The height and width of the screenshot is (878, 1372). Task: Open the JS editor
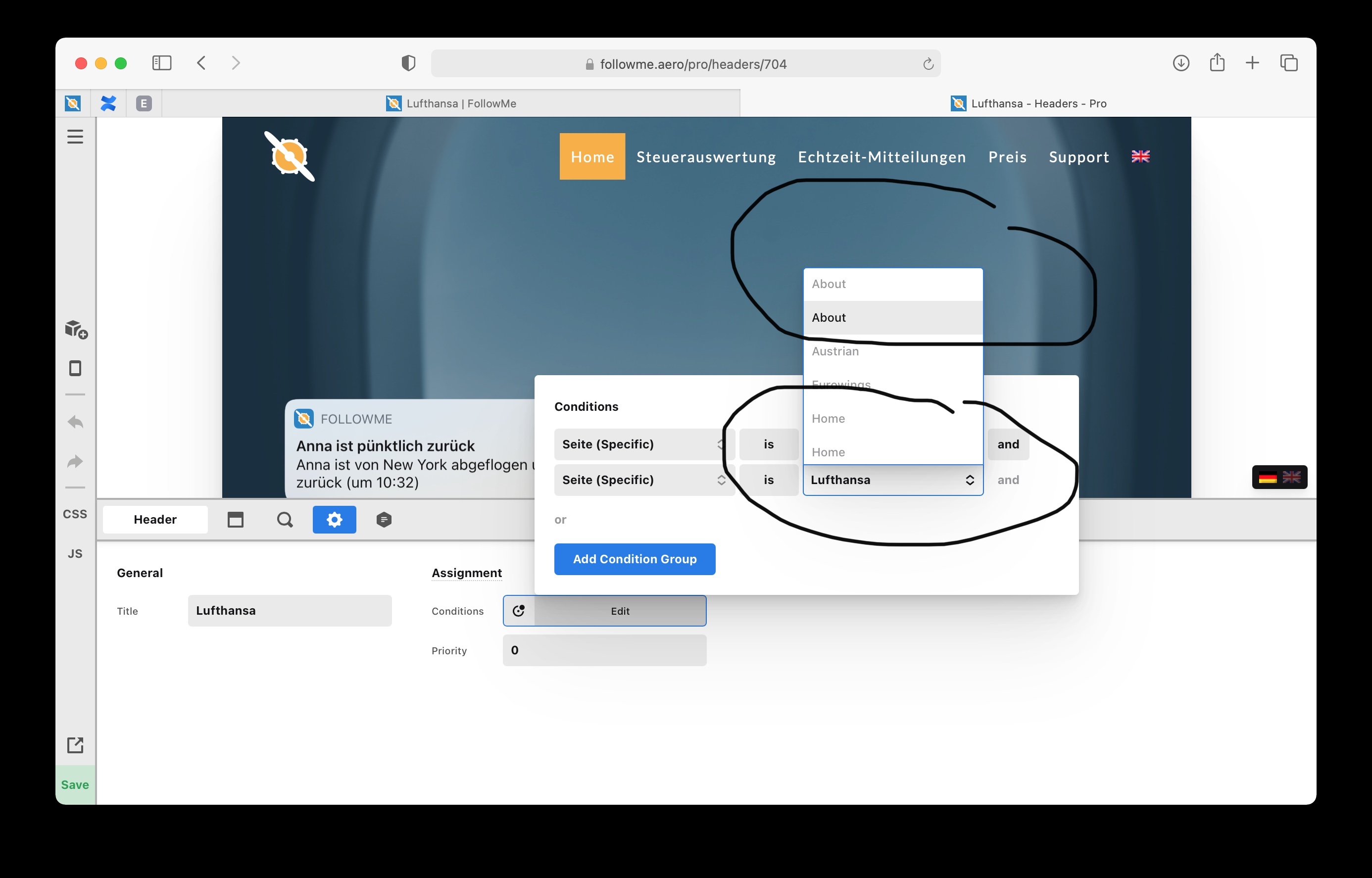[75, 554]
